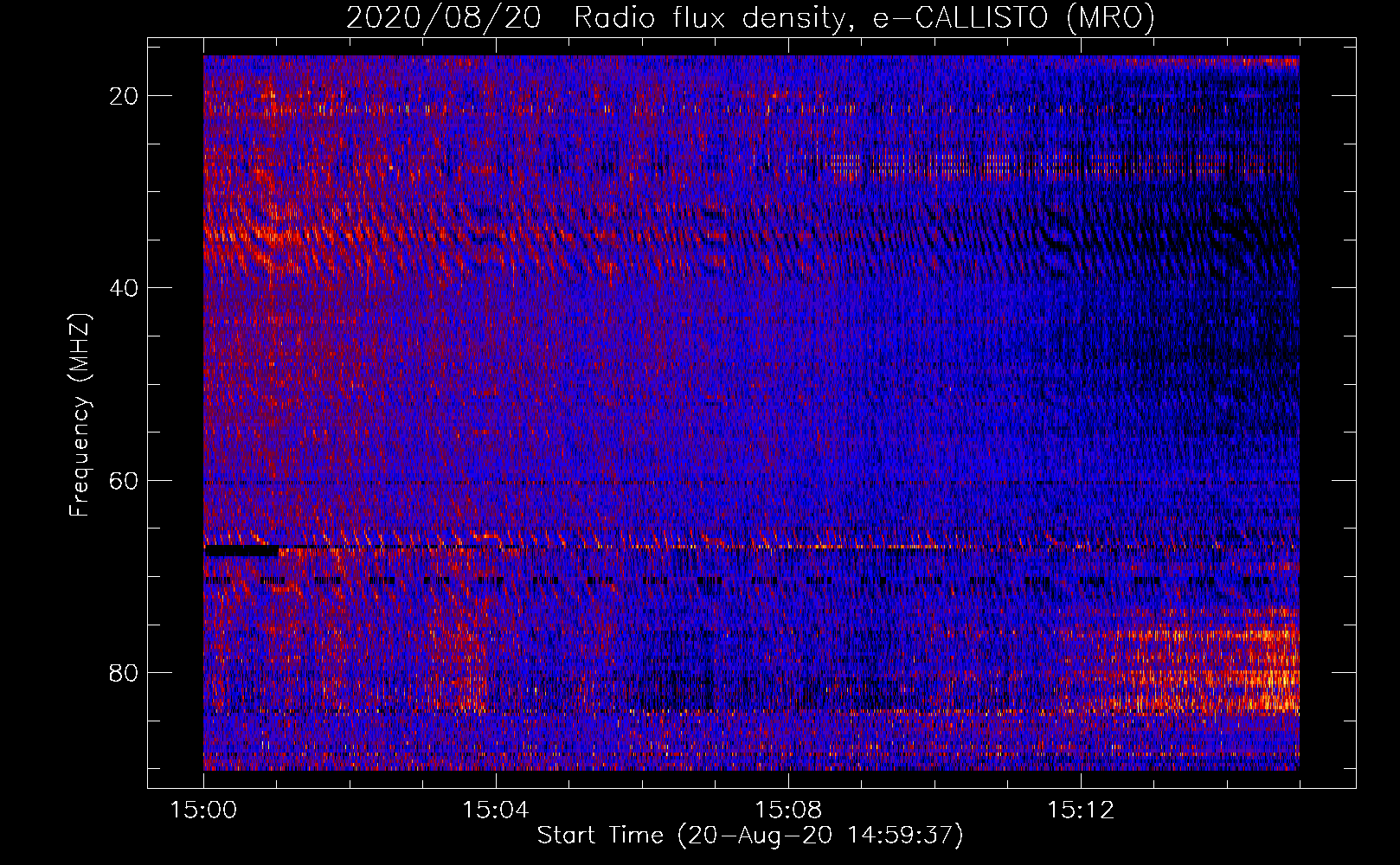Screen dimensions: 1400x865
Task: Click the '15:08' time tick label
Action: [787, 811]
